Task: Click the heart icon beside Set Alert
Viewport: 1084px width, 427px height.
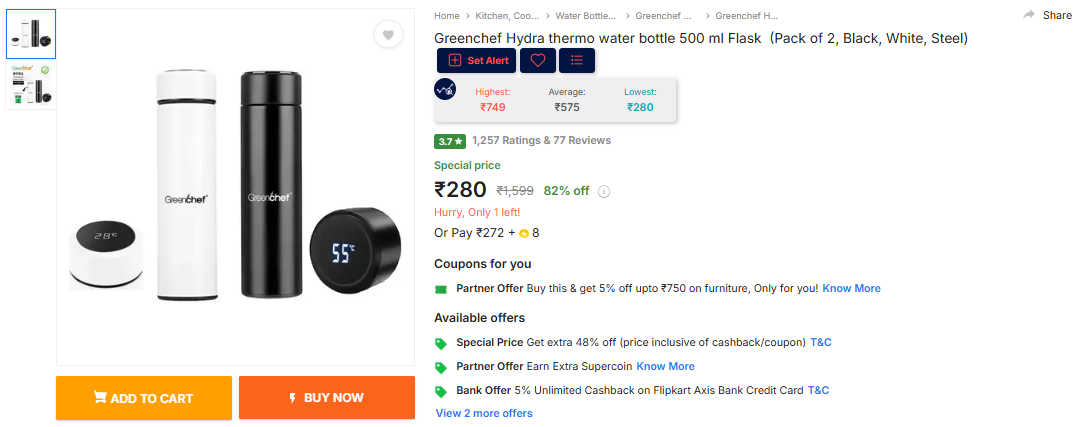Action: (537, 60)
